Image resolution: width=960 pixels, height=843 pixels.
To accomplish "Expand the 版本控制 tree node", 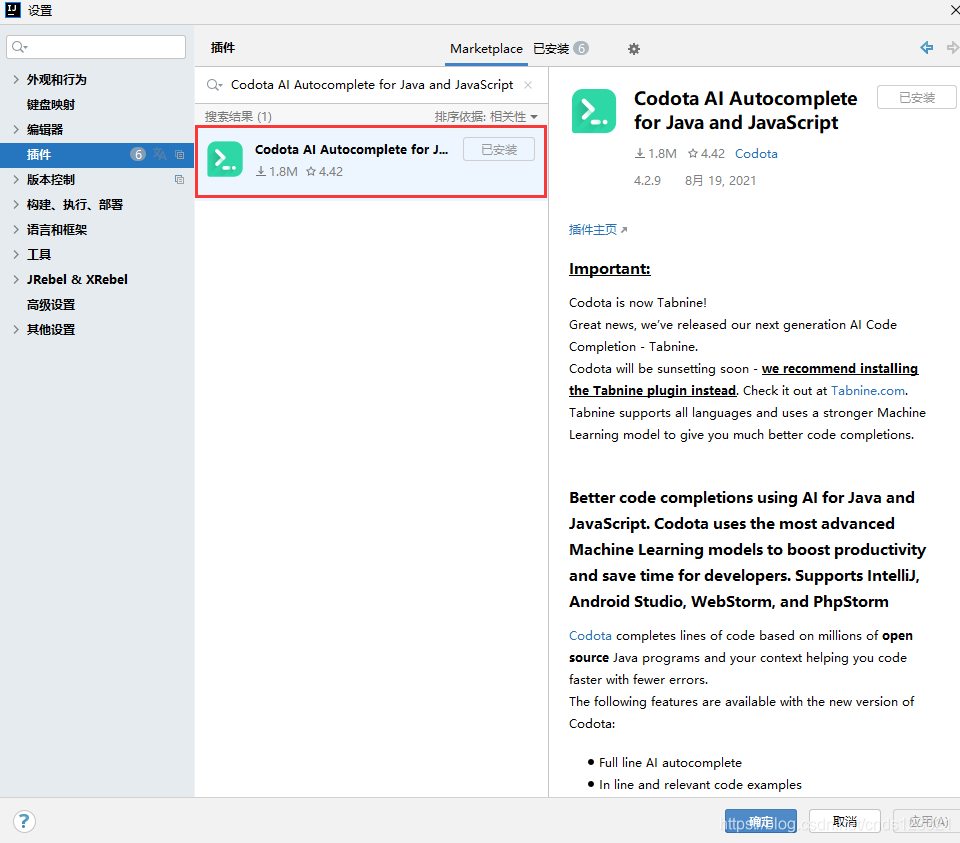I will [16, 179].
